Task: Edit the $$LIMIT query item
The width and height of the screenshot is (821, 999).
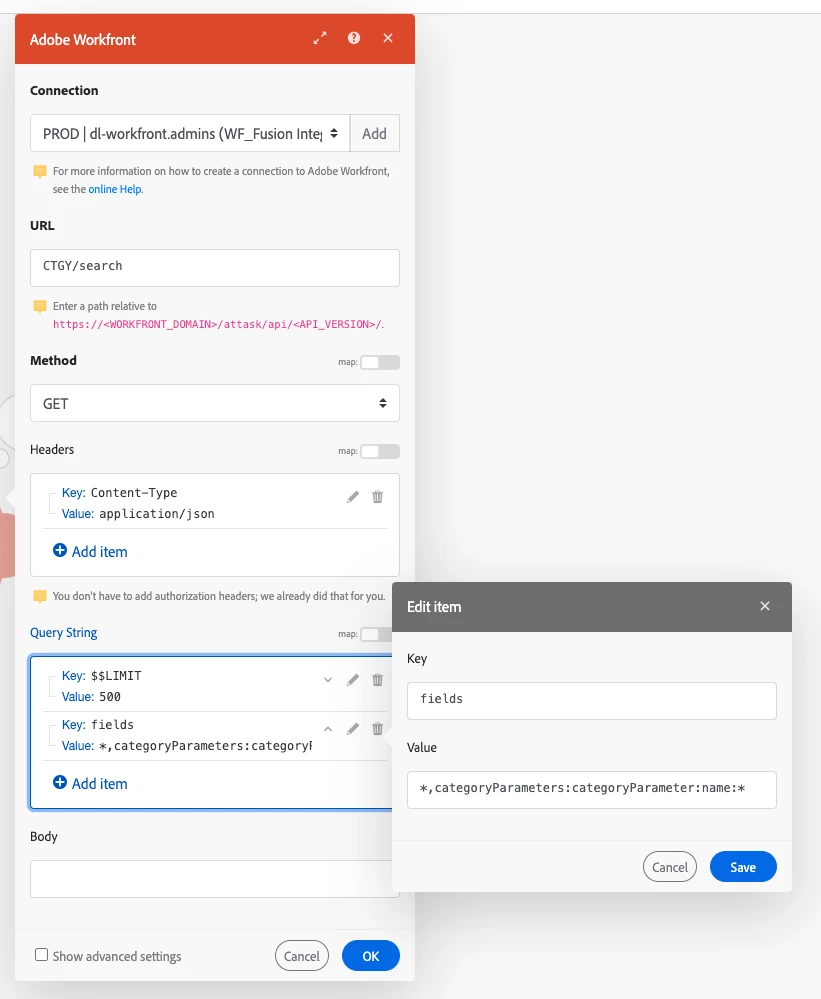Action: tap(353, 680)
